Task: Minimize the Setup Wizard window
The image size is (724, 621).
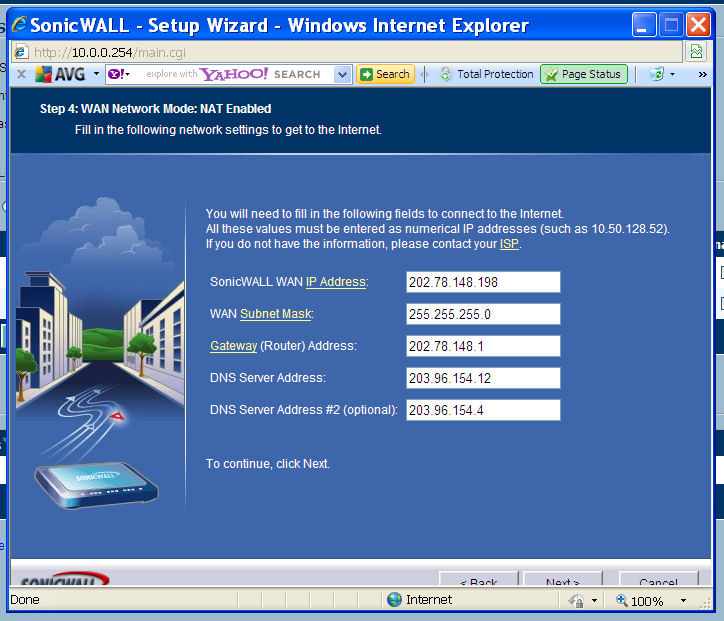Action: pyautogui.click(x=644, y=25)
